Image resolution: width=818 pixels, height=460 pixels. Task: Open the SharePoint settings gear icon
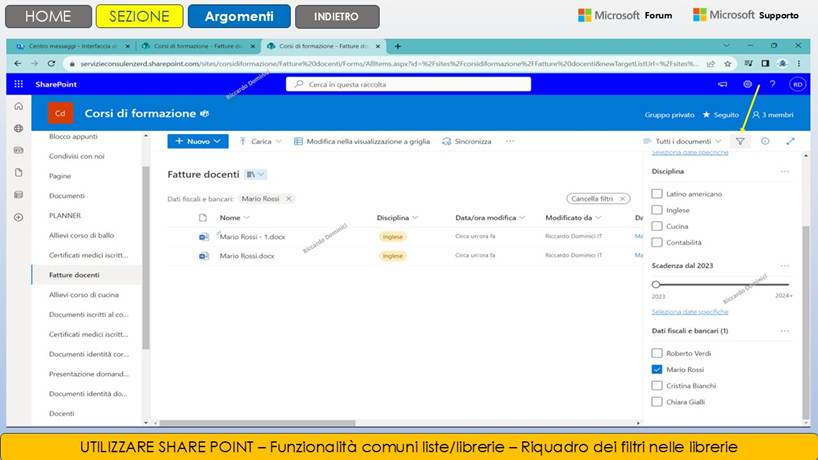point(747,84)
